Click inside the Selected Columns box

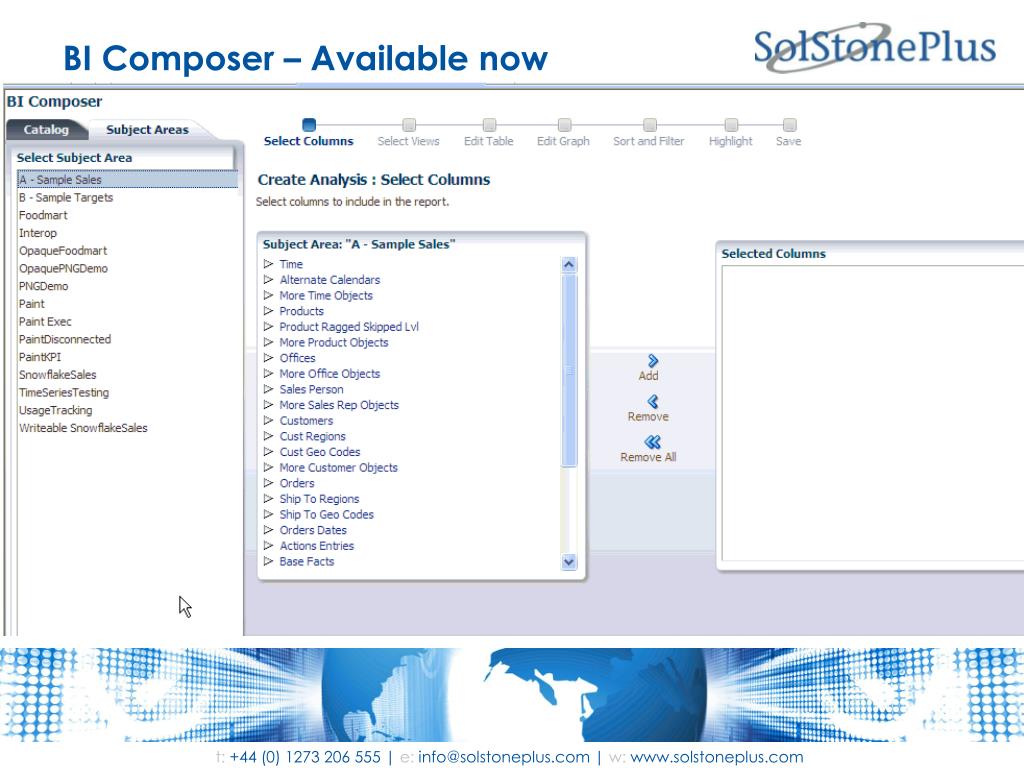click(872, 413)
